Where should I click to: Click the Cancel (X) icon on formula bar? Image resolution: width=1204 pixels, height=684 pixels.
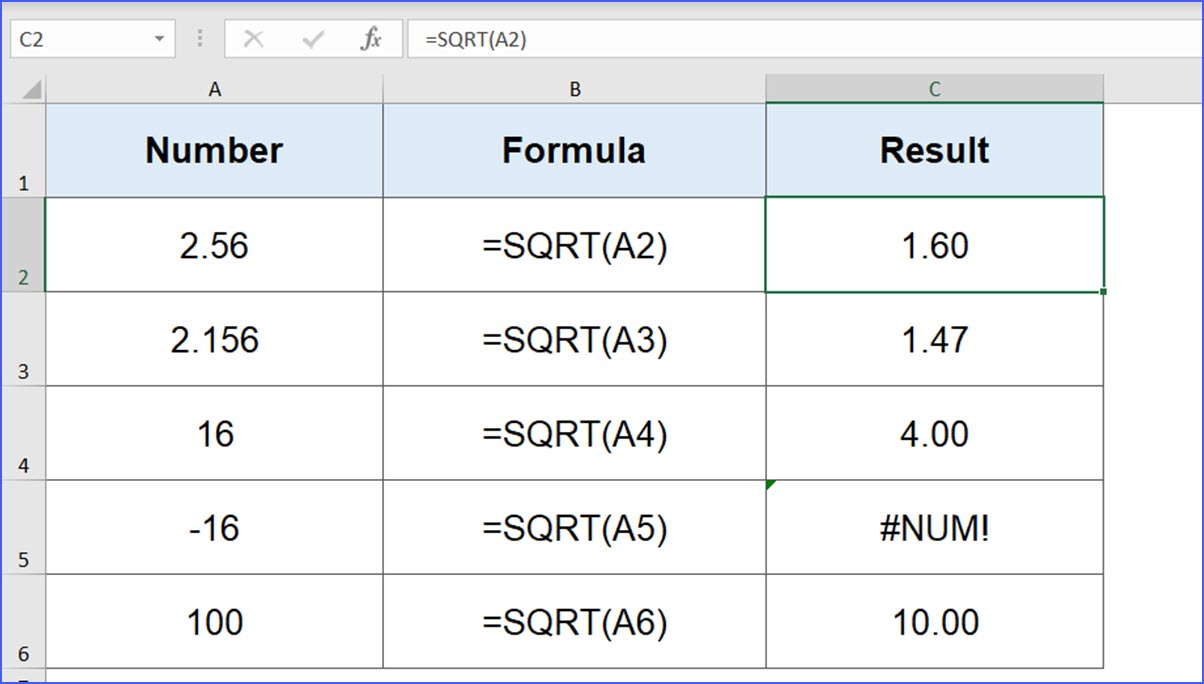coord(254,39)
